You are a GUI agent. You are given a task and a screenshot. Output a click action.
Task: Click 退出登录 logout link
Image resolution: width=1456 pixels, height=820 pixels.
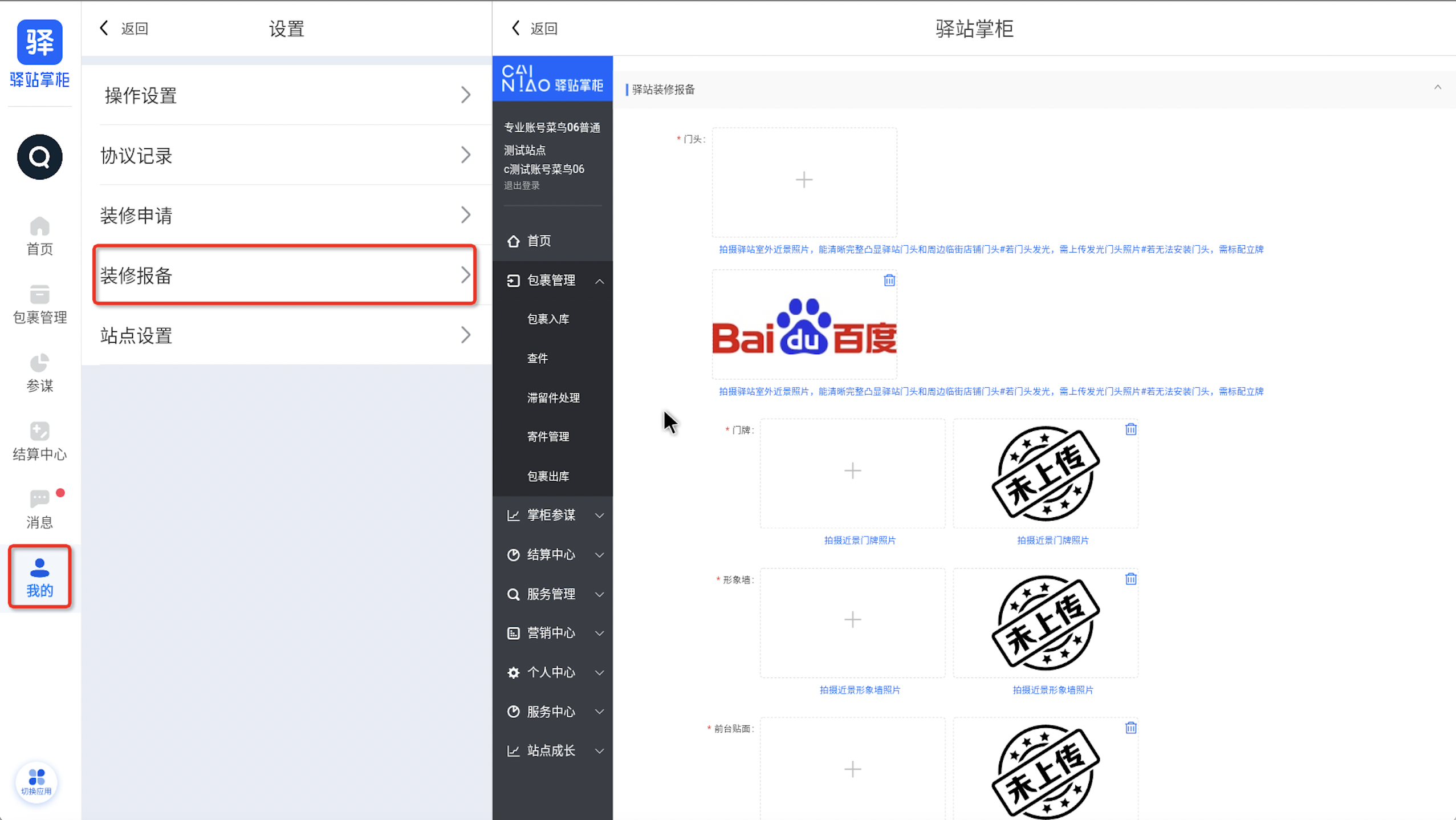point(521,185)
